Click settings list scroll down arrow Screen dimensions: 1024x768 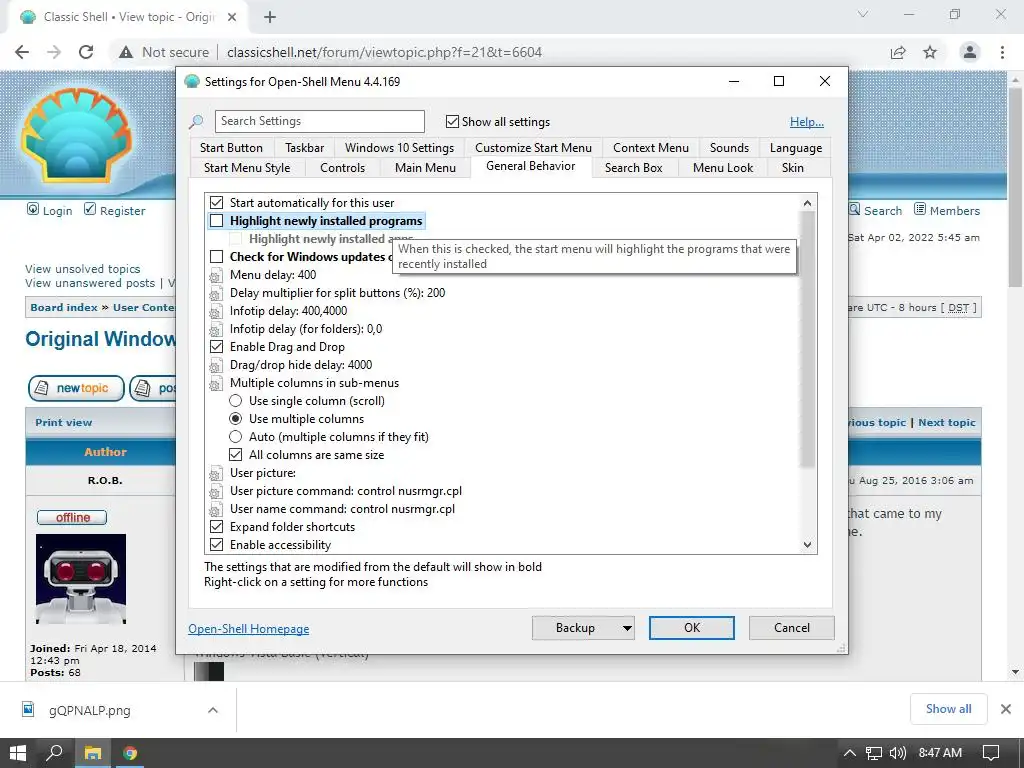[x=808, y=545]
